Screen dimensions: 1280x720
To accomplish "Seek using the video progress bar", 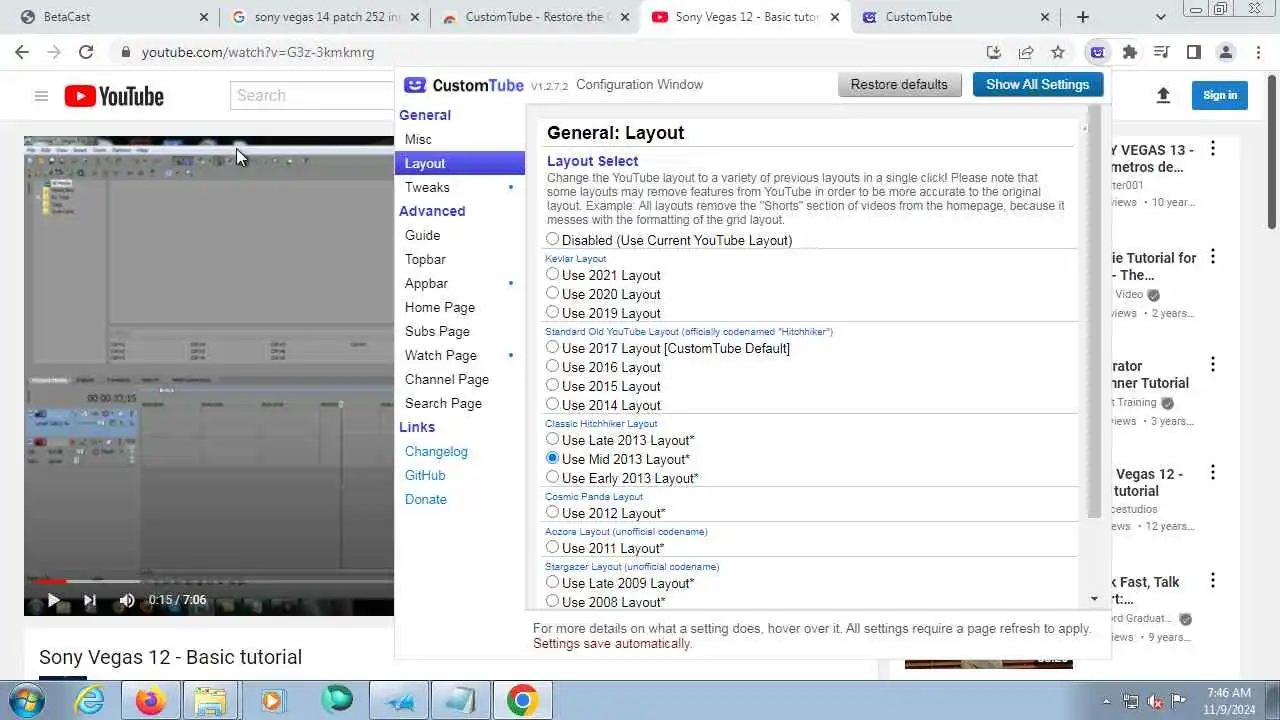I will (x=209, y=580).
